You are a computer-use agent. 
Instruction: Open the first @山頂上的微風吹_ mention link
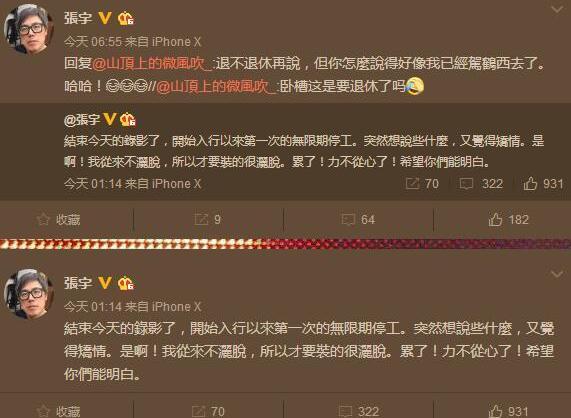[x=152, y=64]
